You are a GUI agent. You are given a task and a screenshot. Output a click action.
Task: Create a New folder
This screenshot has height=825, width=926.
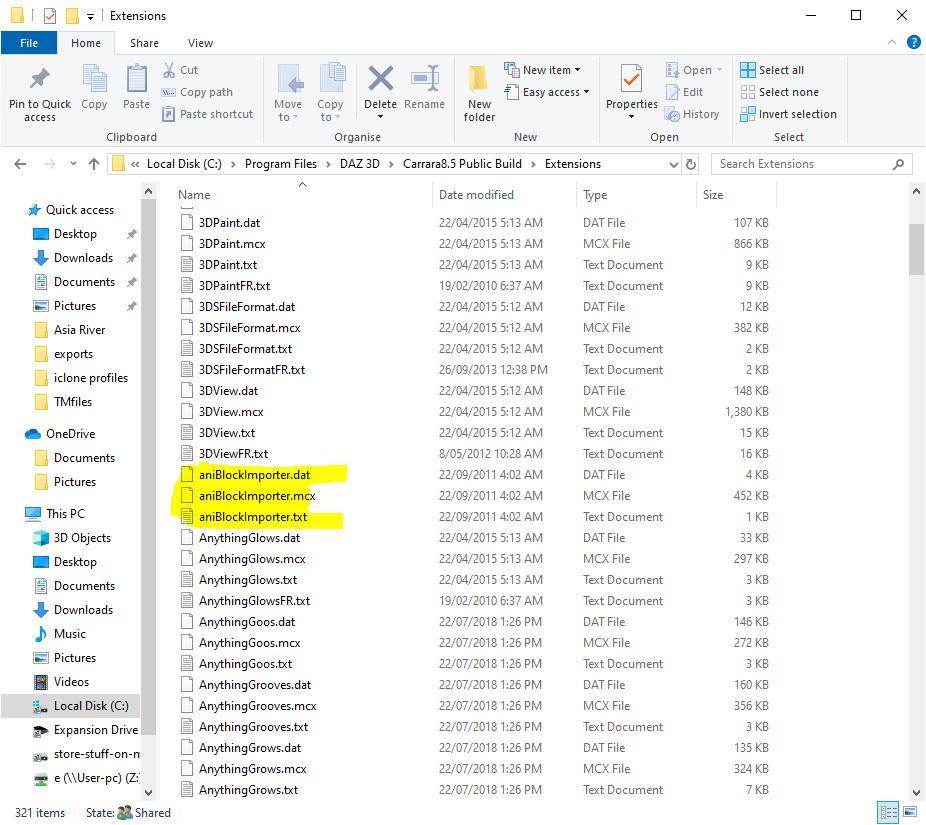tap(479, 94)
